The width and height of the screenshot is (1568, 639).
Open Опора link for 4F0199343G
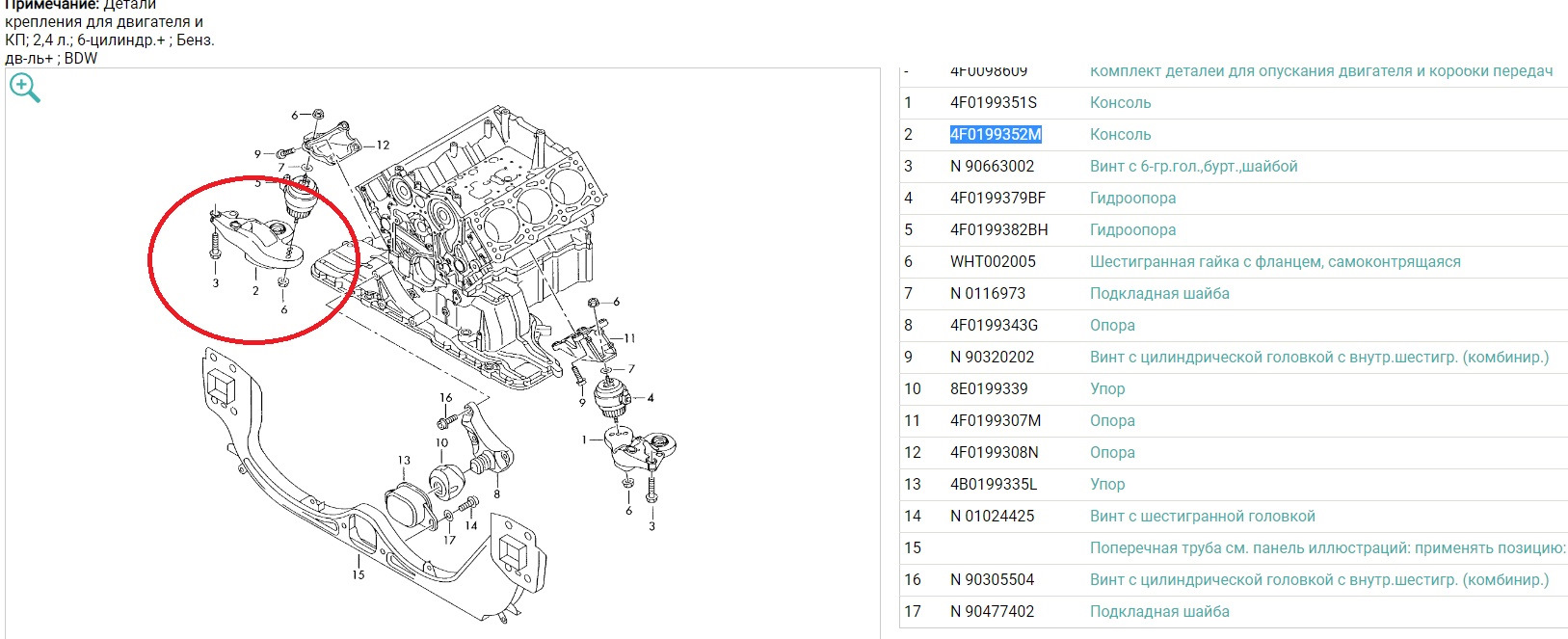[x=1112, y=326]
